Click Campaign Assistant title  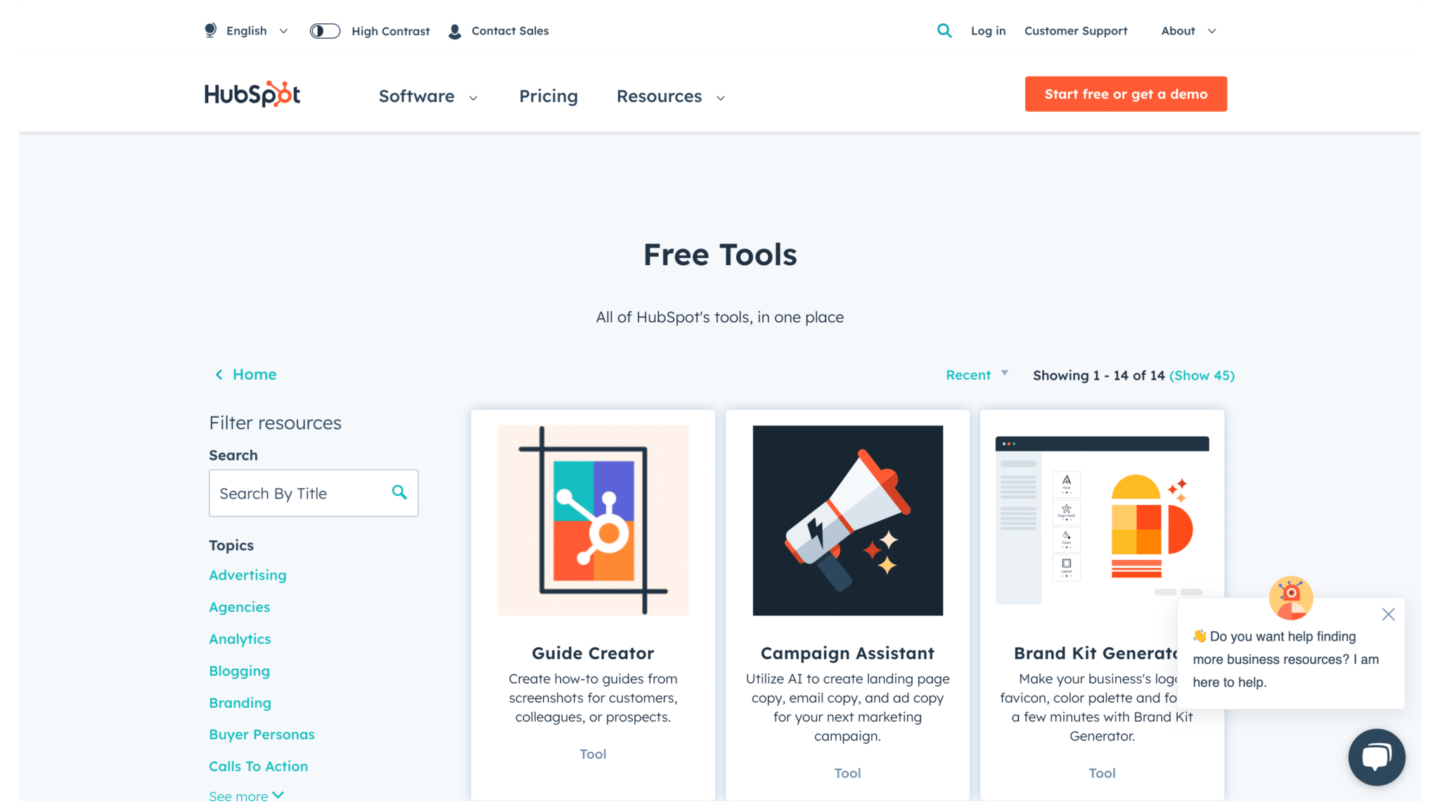click(x=848, y=653)
